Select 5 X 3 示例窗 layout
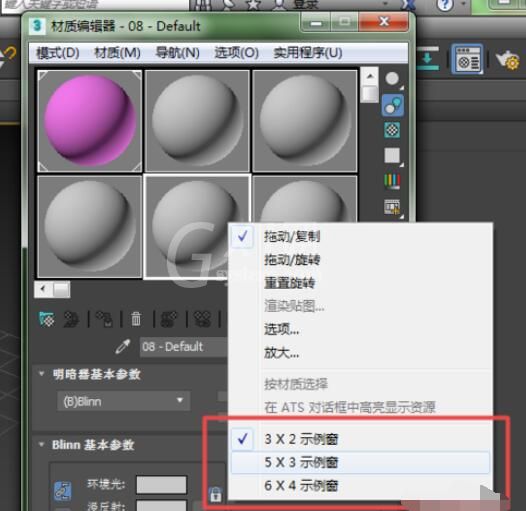 tap(360, 462)
